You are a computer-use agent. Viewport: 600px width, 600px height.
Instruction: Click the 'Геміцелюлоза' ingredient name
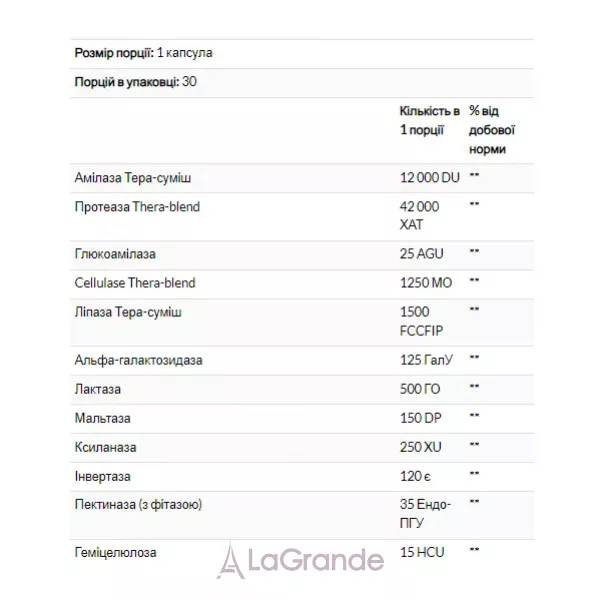pyautogui.click(x=116, y=553)
